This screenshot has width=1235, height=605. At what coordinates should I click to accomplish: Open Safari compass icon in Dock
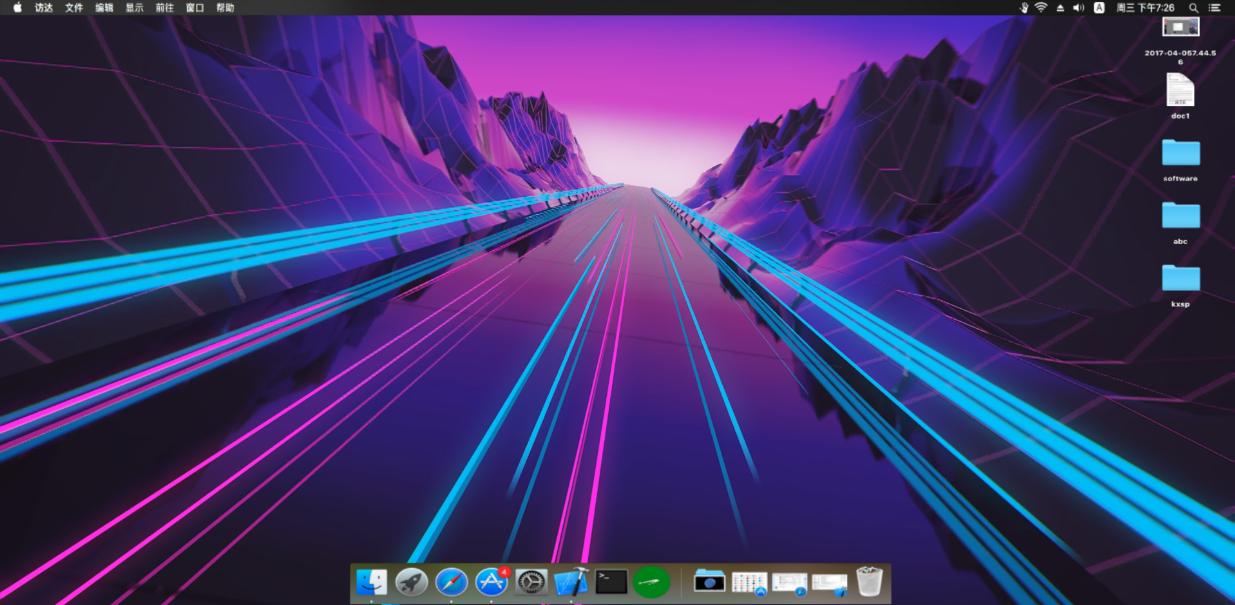coord(451,581)
